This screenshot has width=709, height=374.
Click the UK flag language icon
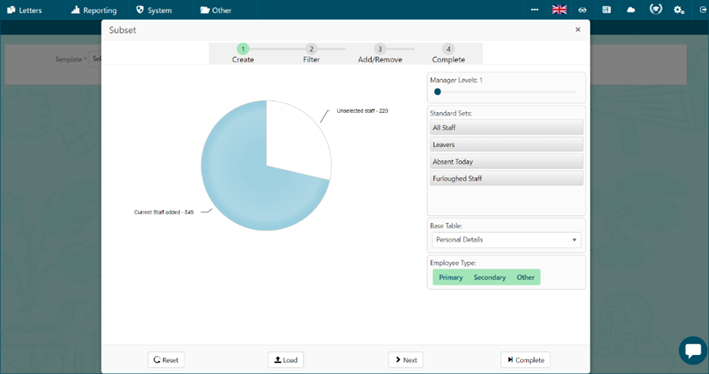(x=559, y=9)
